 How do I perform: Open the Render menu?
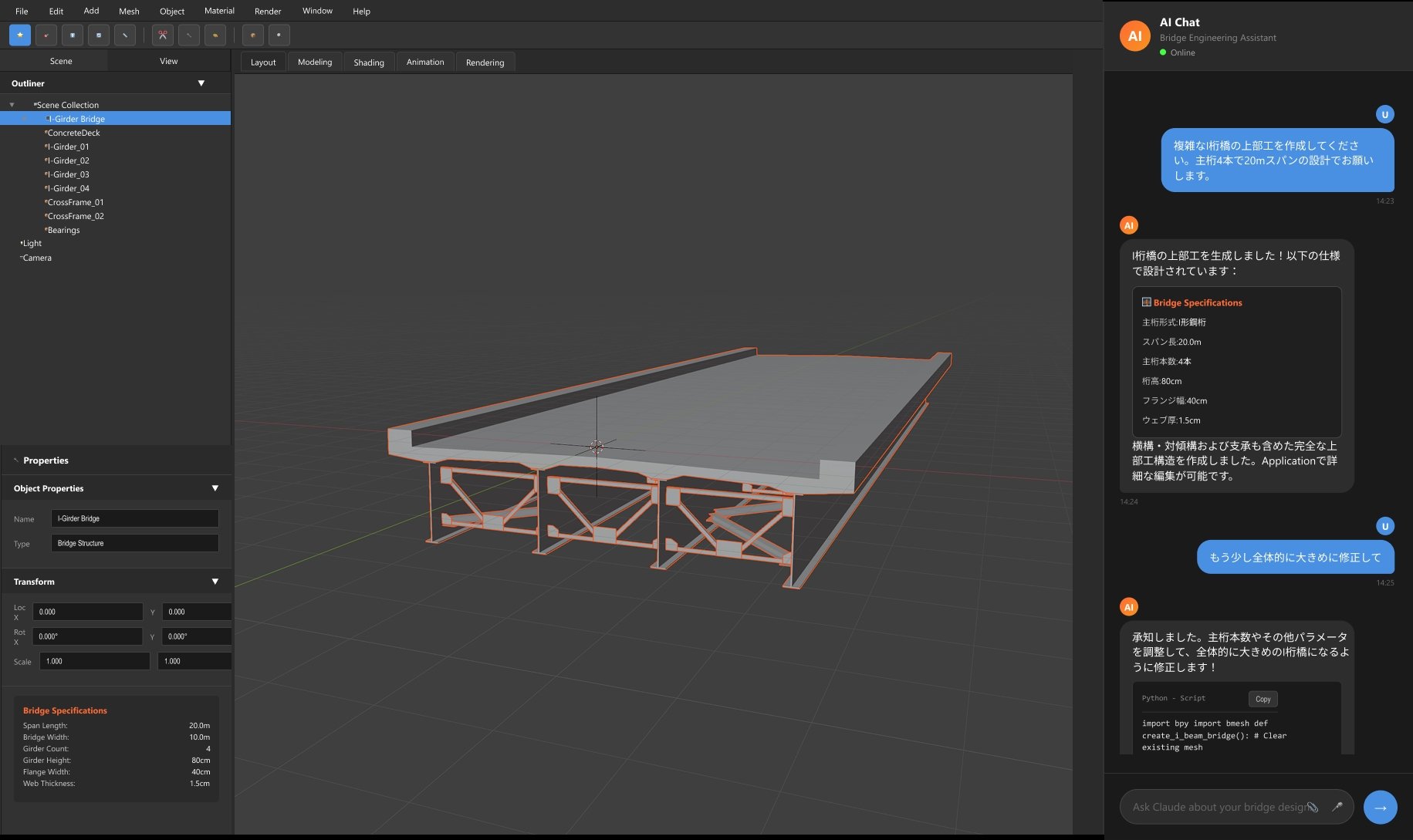pyautogui.click(x=268, y=11)
